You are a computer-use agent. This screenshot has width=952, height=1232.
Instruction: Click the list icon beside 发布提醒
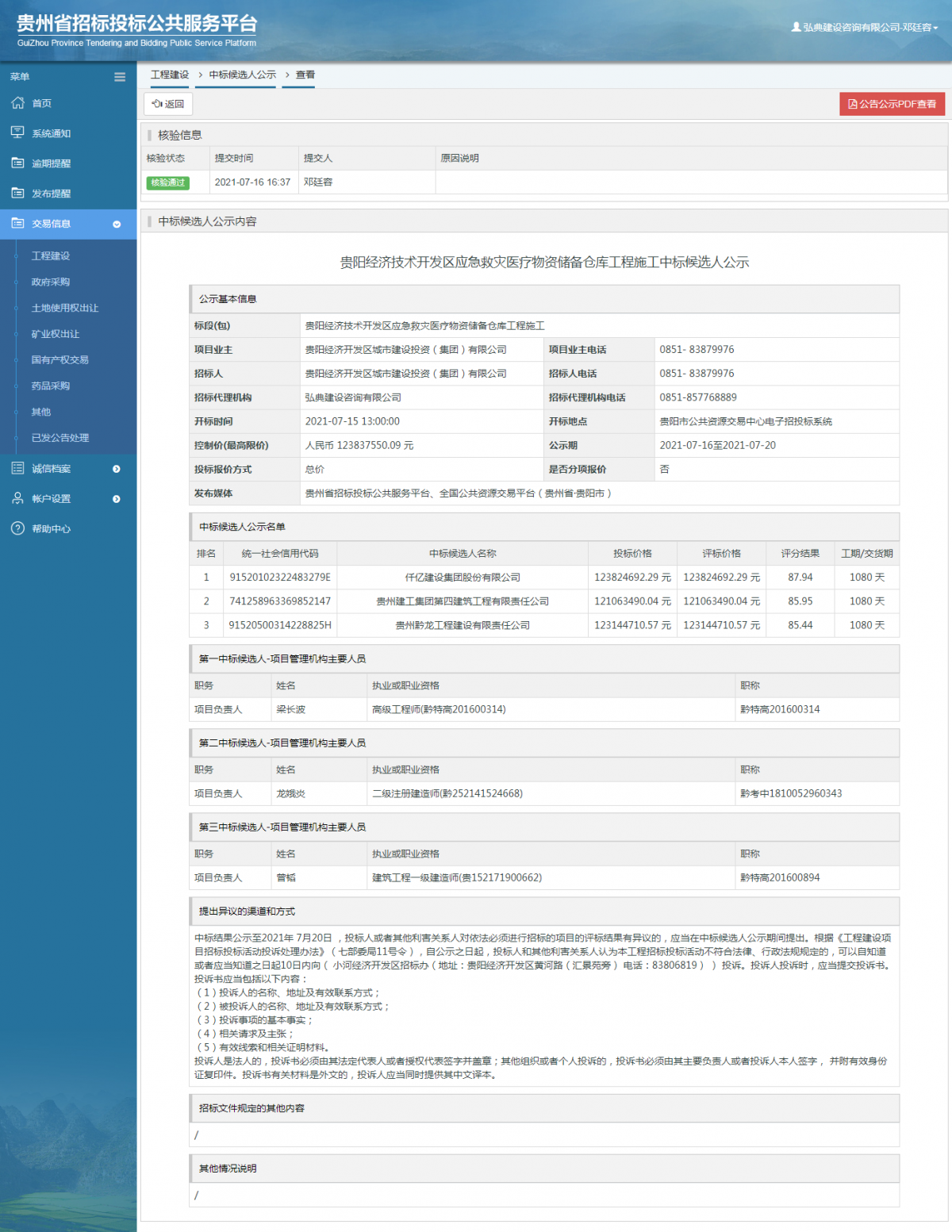click(x=17, y=193)
